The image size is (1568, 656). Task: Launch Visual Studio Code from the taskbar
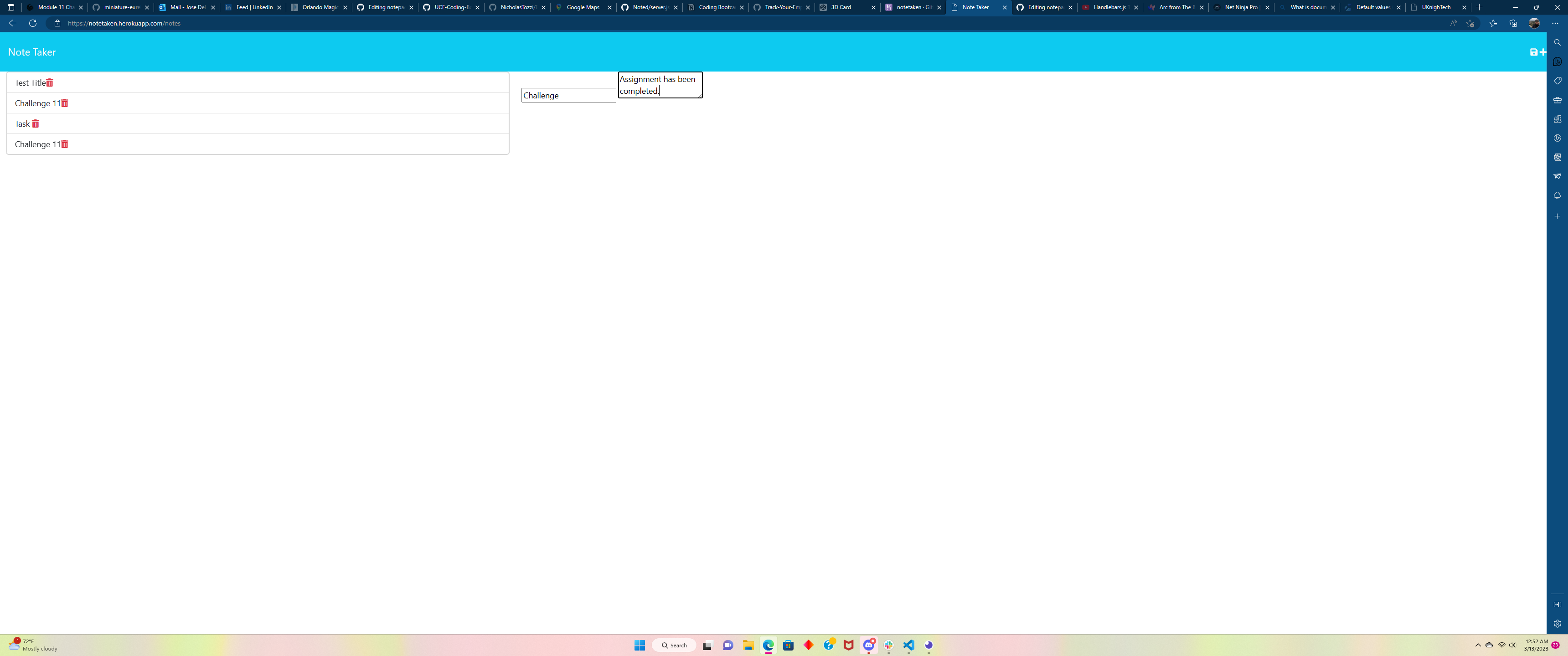coord(909,645)
